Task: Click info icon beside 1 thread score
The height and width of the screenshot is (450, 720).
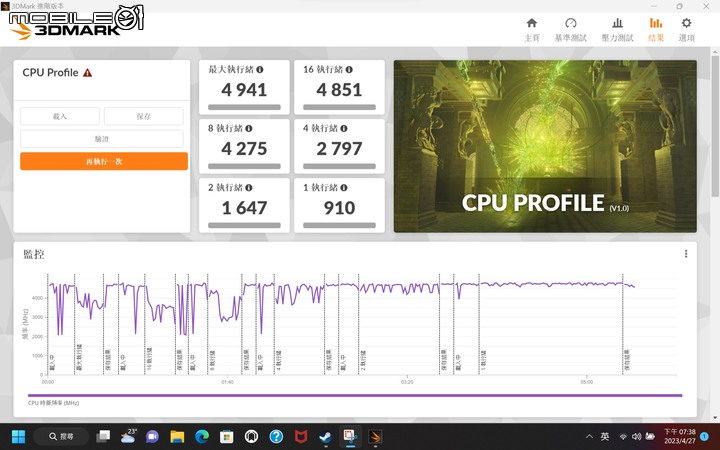Action: (344, 187)
